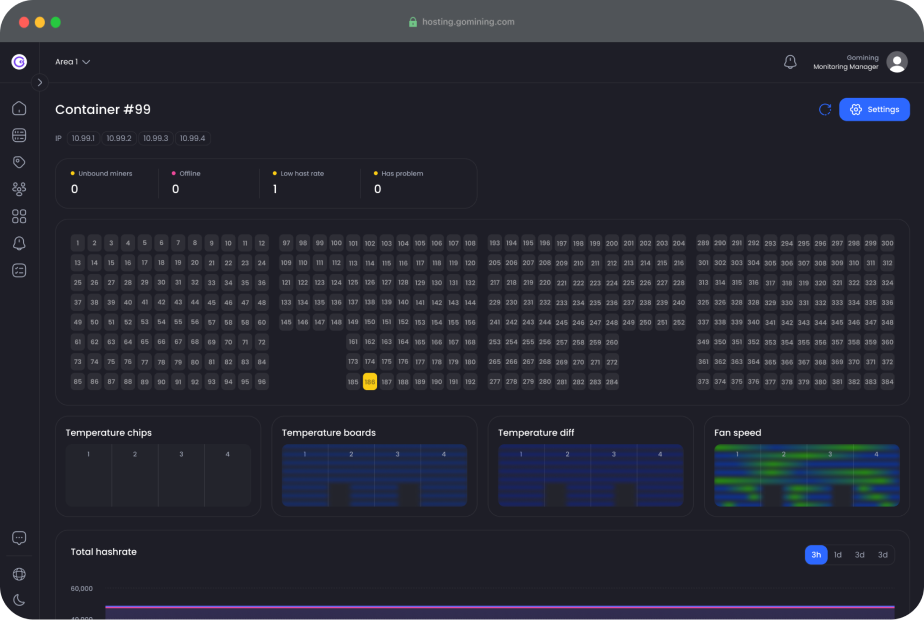The width and height of the screenshot is (924, 620).
Task: Select IP address 10.99.1
Action: [83, 138]
